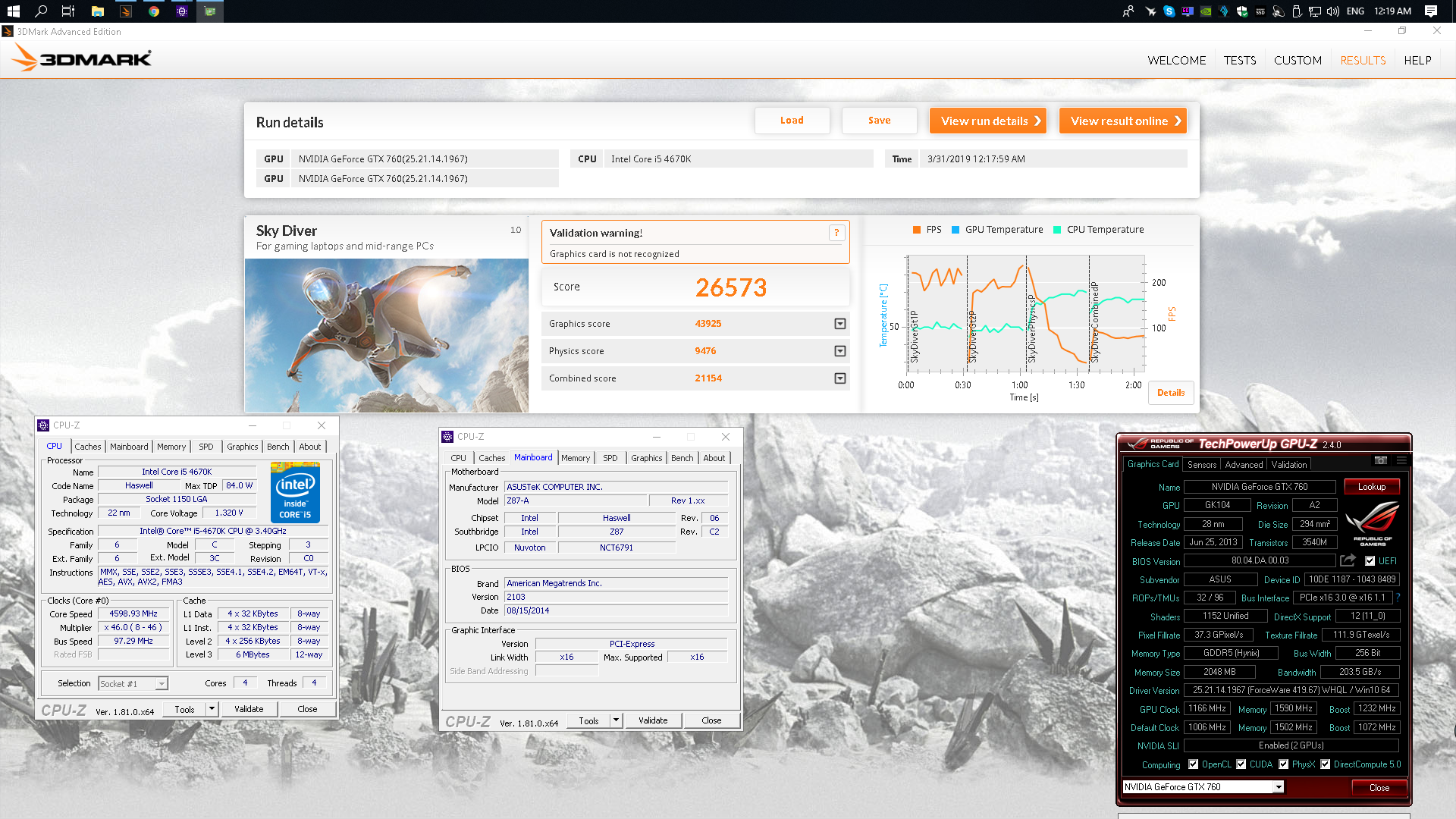The height and width of the screenshot is (819, 1456).
Task: Click the 3DMark logo
Action: tap(82, 58)
